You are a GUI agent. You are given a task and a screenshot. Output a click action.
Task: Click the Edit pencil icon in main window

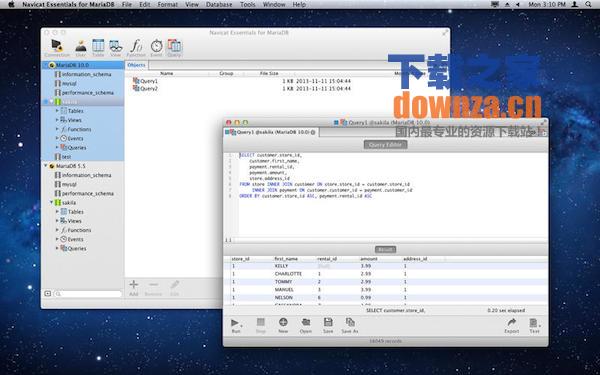[175, 288]
